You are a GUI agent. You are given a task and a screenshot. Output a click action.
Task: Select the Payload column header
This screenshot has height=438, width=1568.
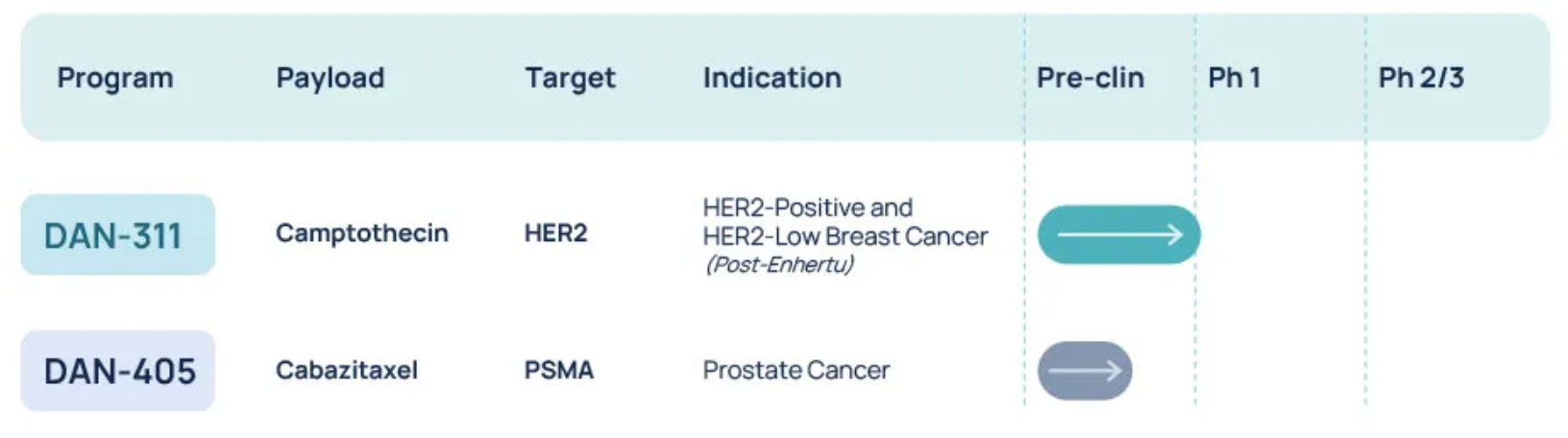[x=330, y=78]
